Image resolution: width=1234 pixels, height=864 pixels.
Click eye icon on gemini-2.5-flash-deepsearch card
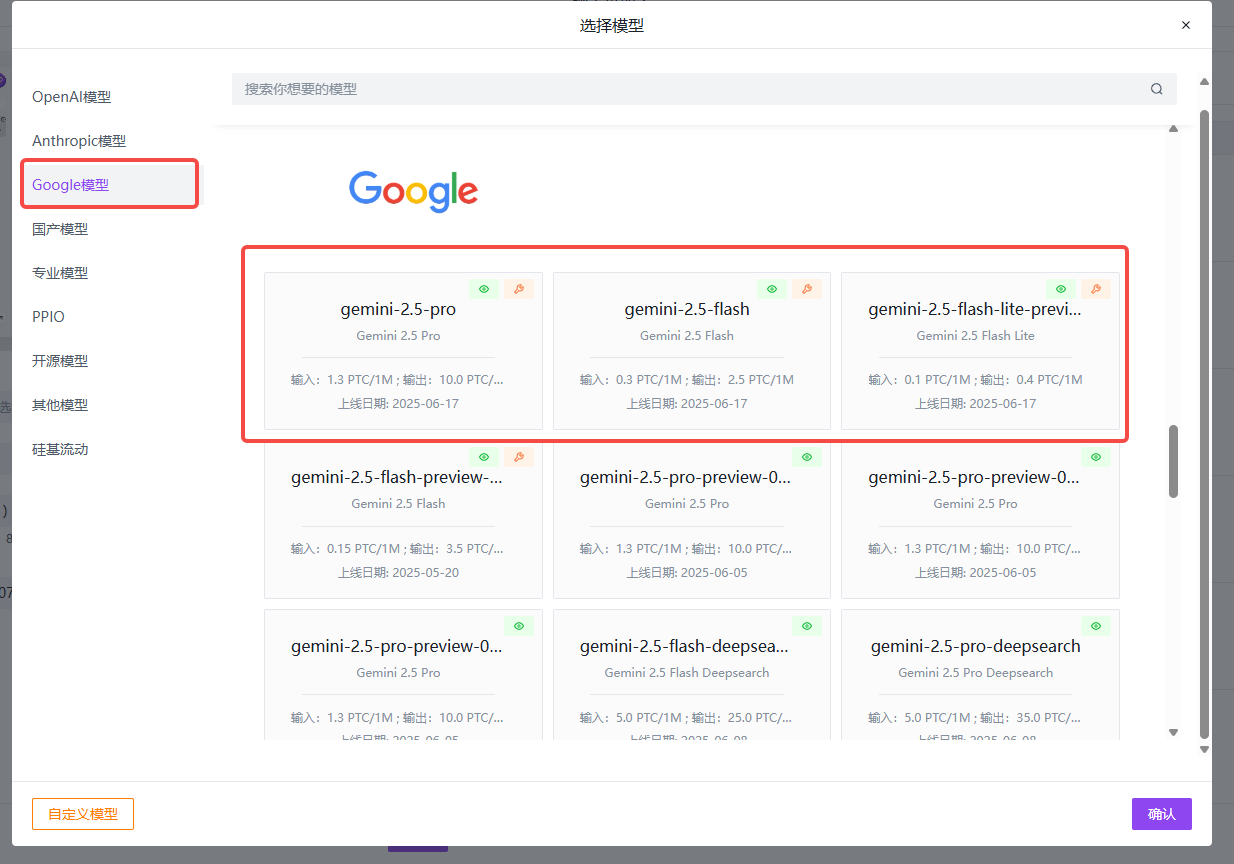[807, 626]
